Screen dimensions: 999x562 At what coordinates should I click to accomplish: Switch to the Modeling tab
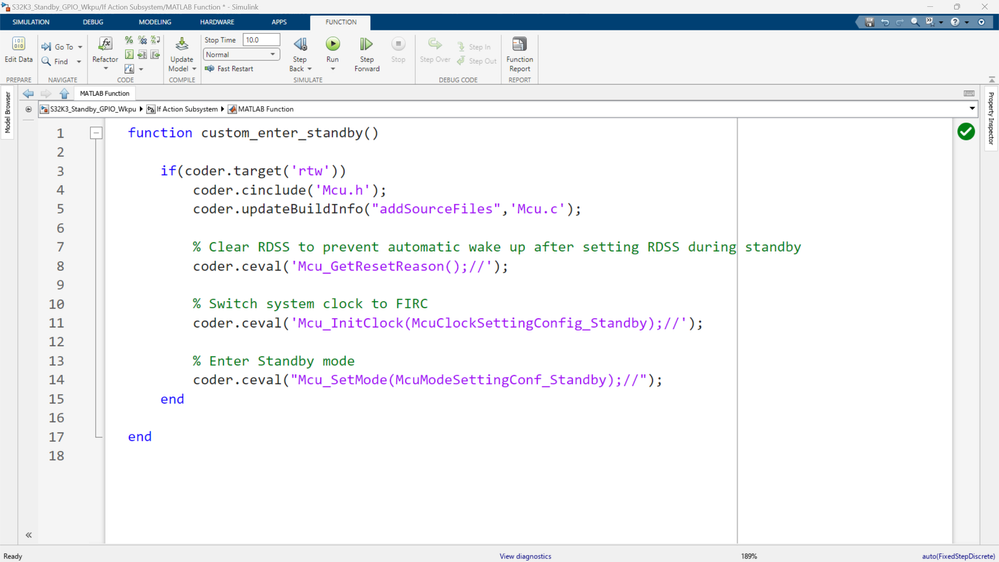[155, 22]
